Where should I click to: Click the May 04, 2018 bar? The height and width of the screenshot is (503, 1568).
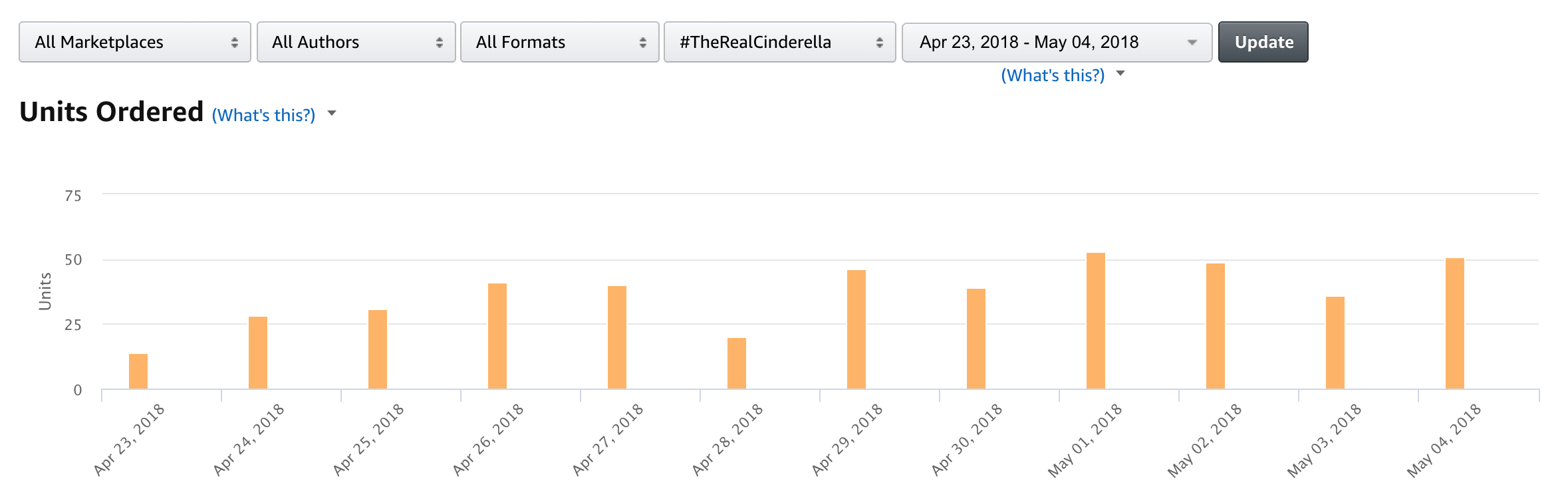[x=1455, y=323]
